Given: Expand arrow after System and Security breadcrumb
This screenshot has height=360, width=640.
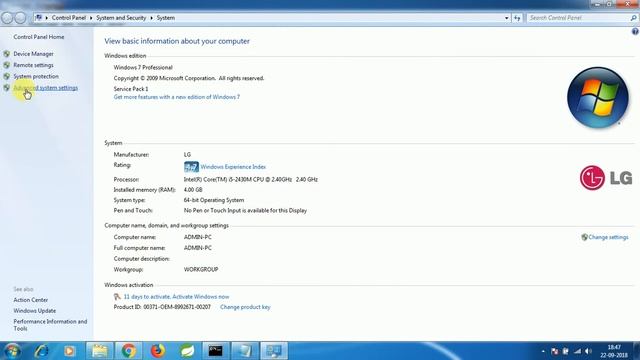Looking at the screenshot, I should pyautogui.click(x=151, y=18).
